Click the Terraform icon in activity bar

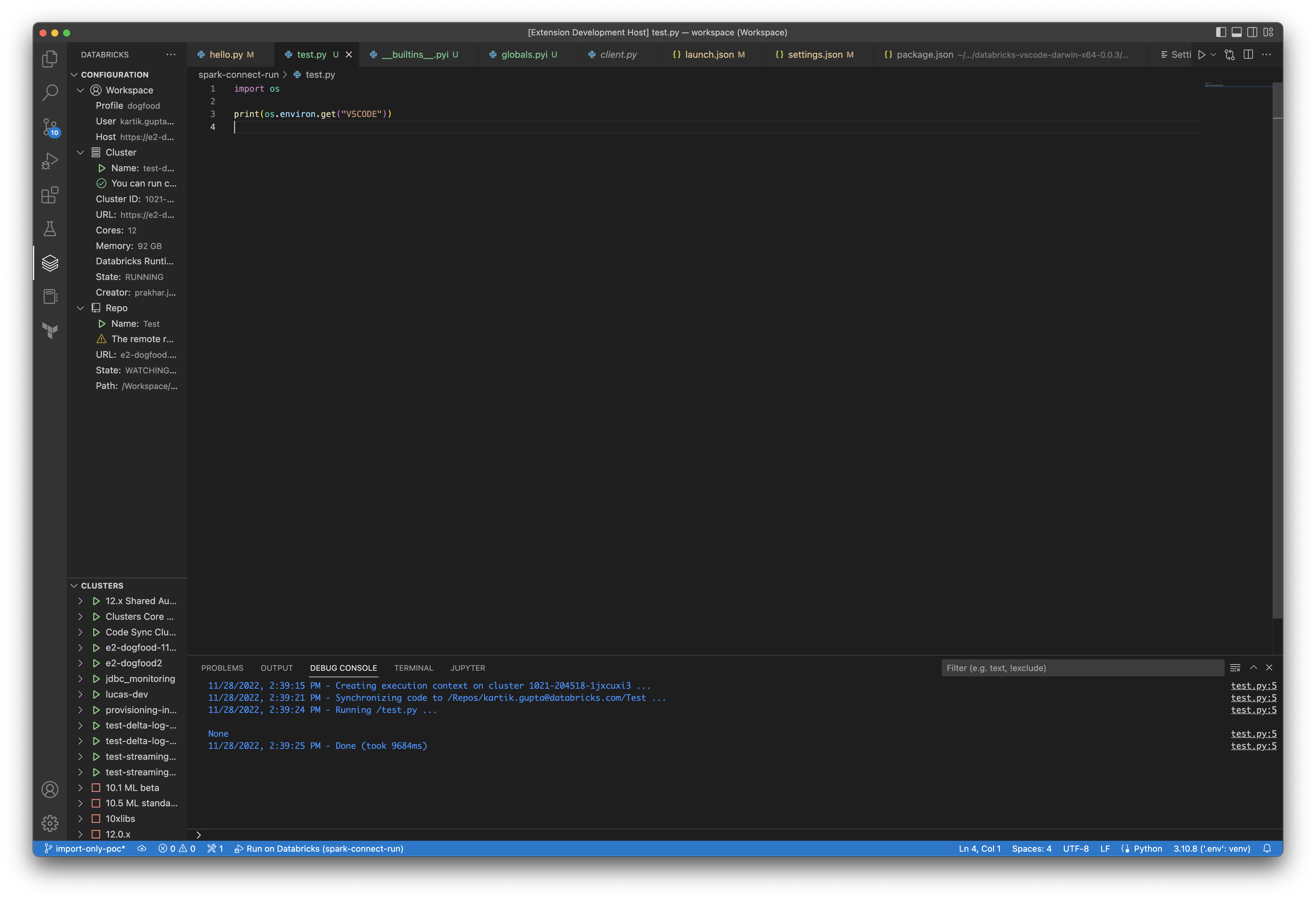tap(50, 331)
